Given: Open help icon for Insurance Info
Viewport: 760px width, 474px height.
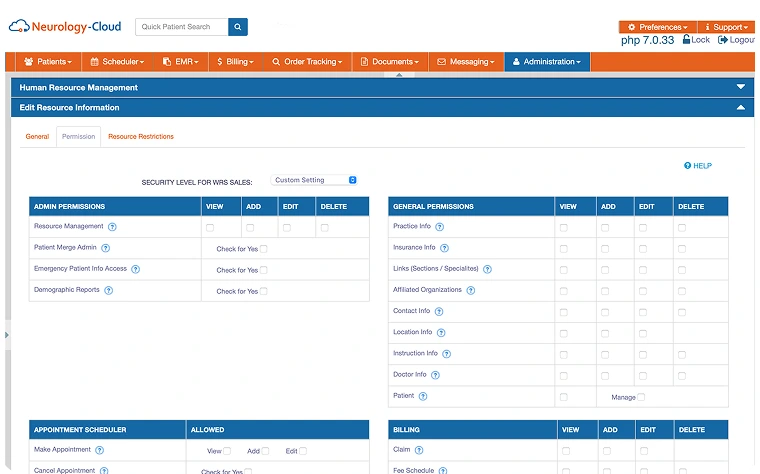Looking at the screenshot, I should [444, 248].
